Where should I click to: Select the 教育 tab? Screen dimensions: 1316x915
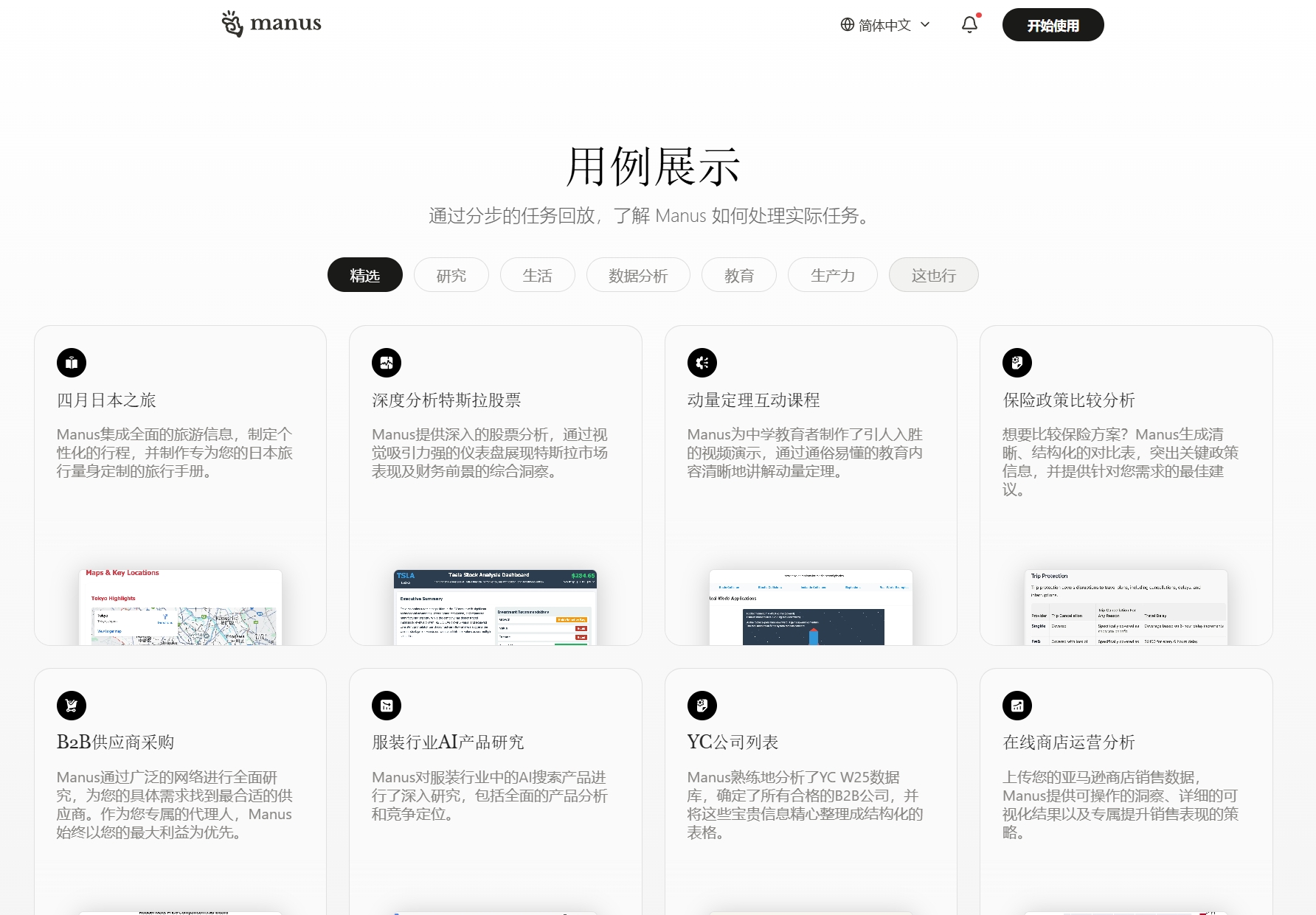point(739,275)
